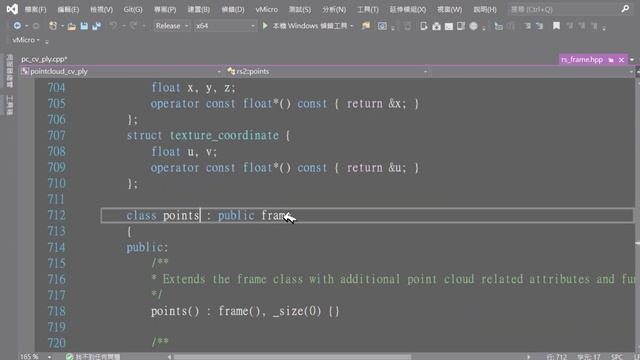This screenshot has width=640, height=360.
Task: Click line number 712 in the gutter
Action: point(56,216)
